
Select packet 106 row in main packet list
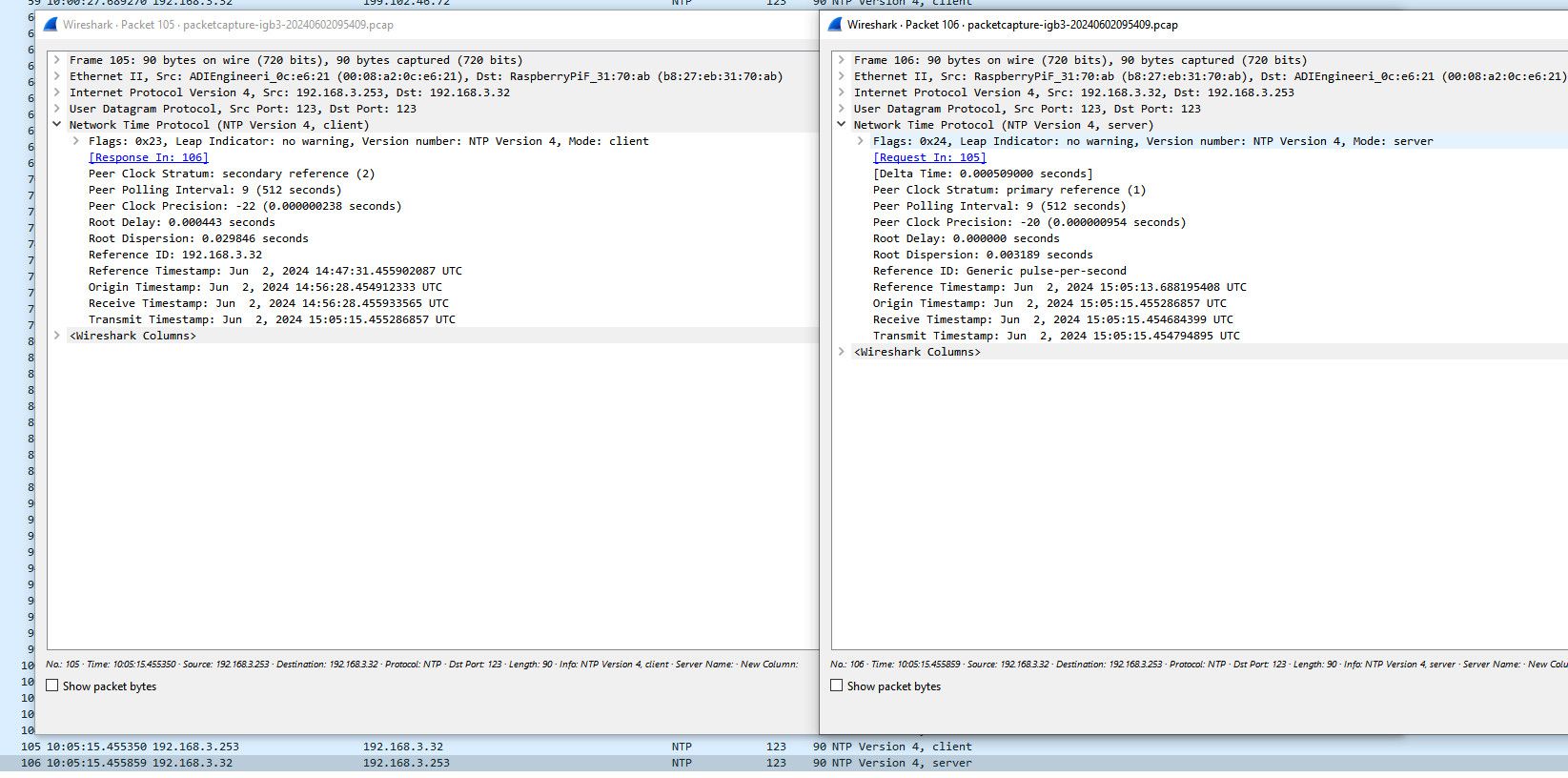click(x=784, y=763)
